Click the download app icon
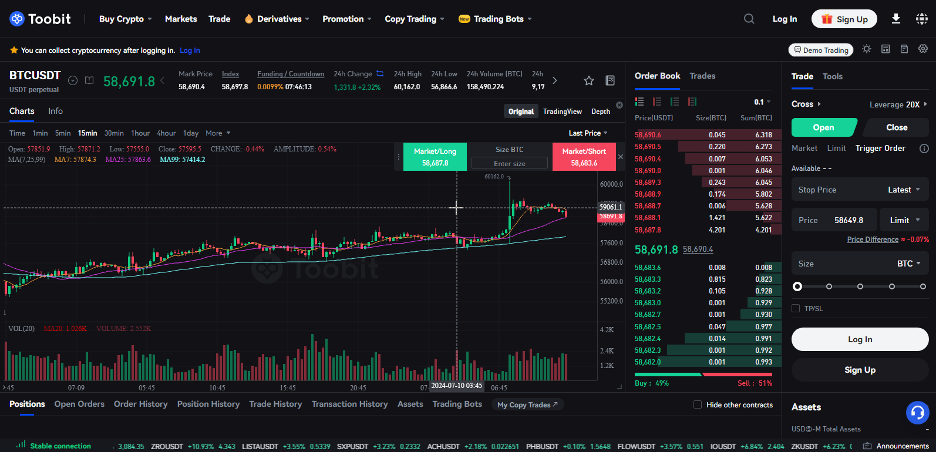 (895, 18)
